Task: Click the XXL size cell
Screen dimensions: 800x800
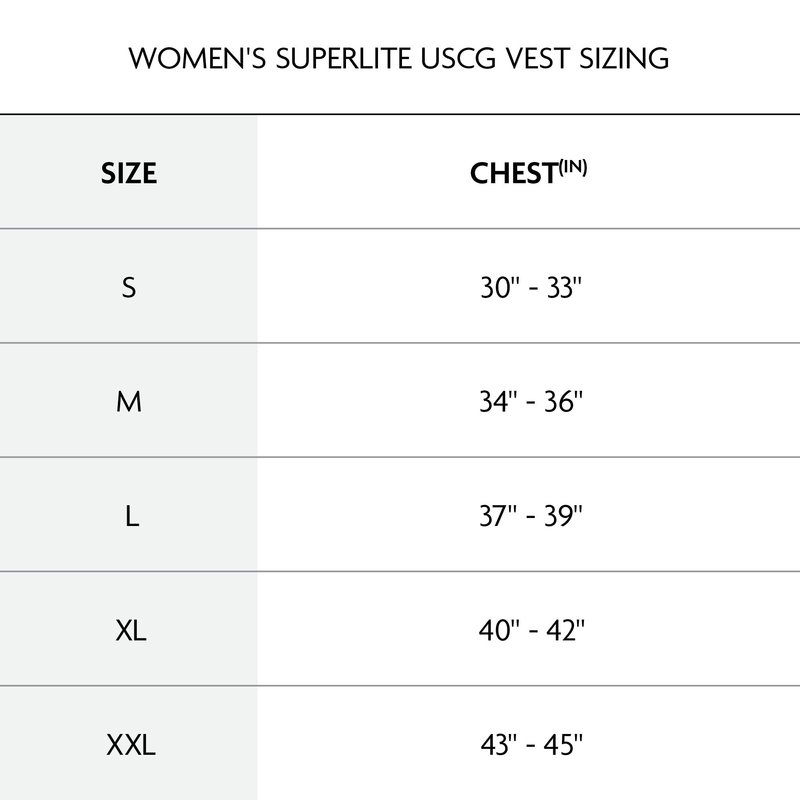Action: [x=131, y=744]
